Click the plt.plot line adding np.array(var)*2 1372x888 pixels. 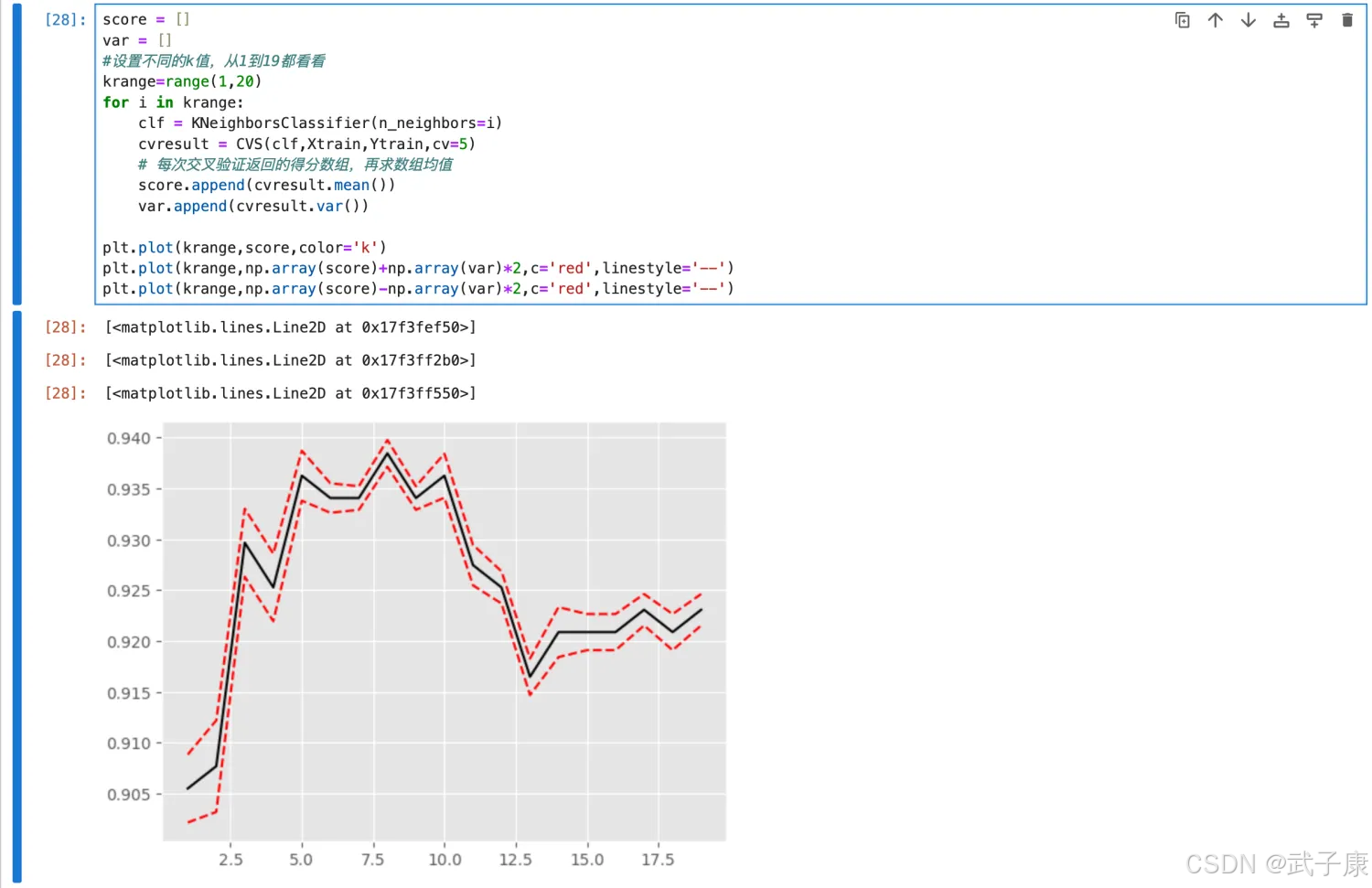click(x=418, y=268)
